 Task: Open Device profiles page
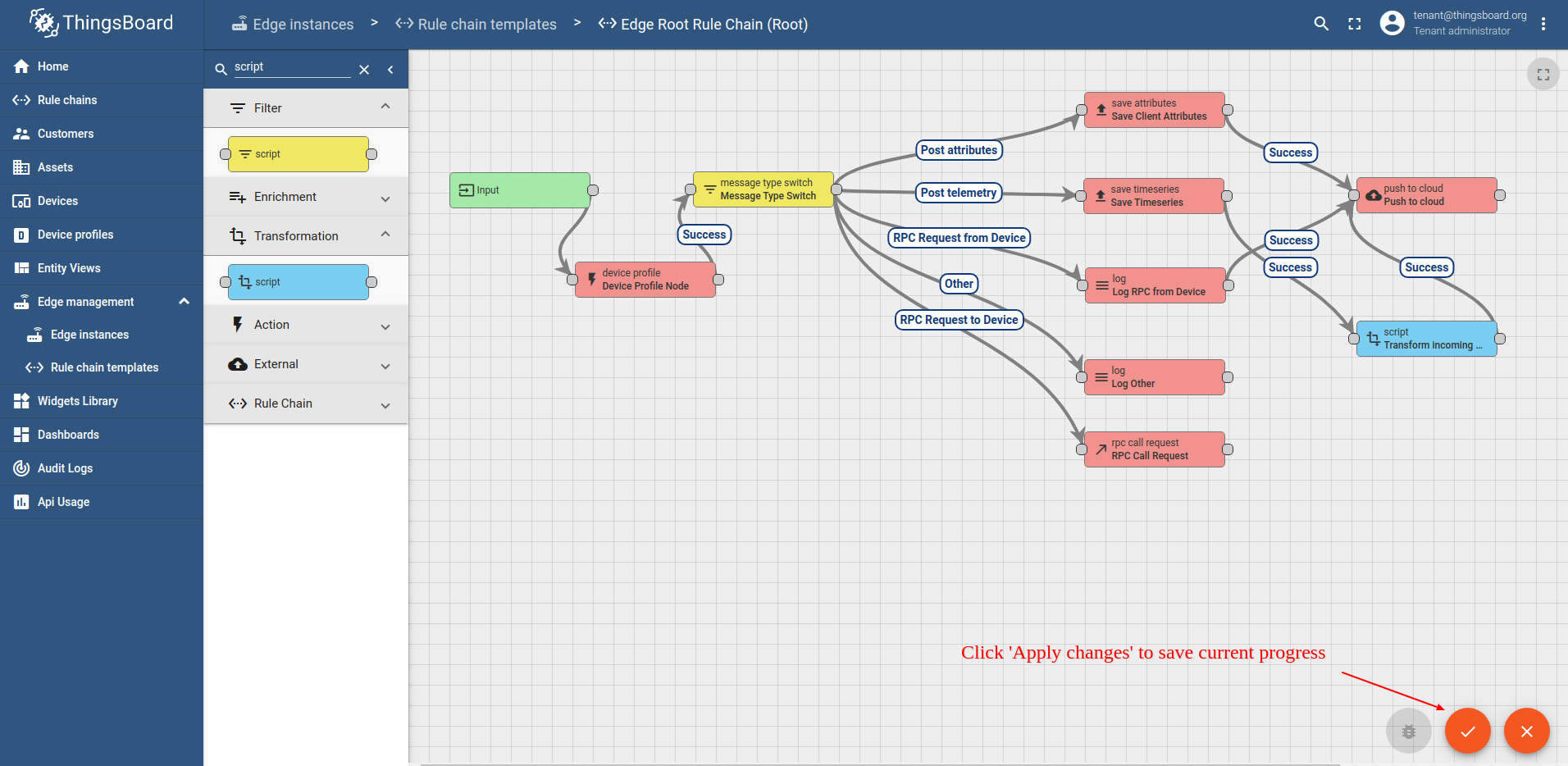coord(102,235)
